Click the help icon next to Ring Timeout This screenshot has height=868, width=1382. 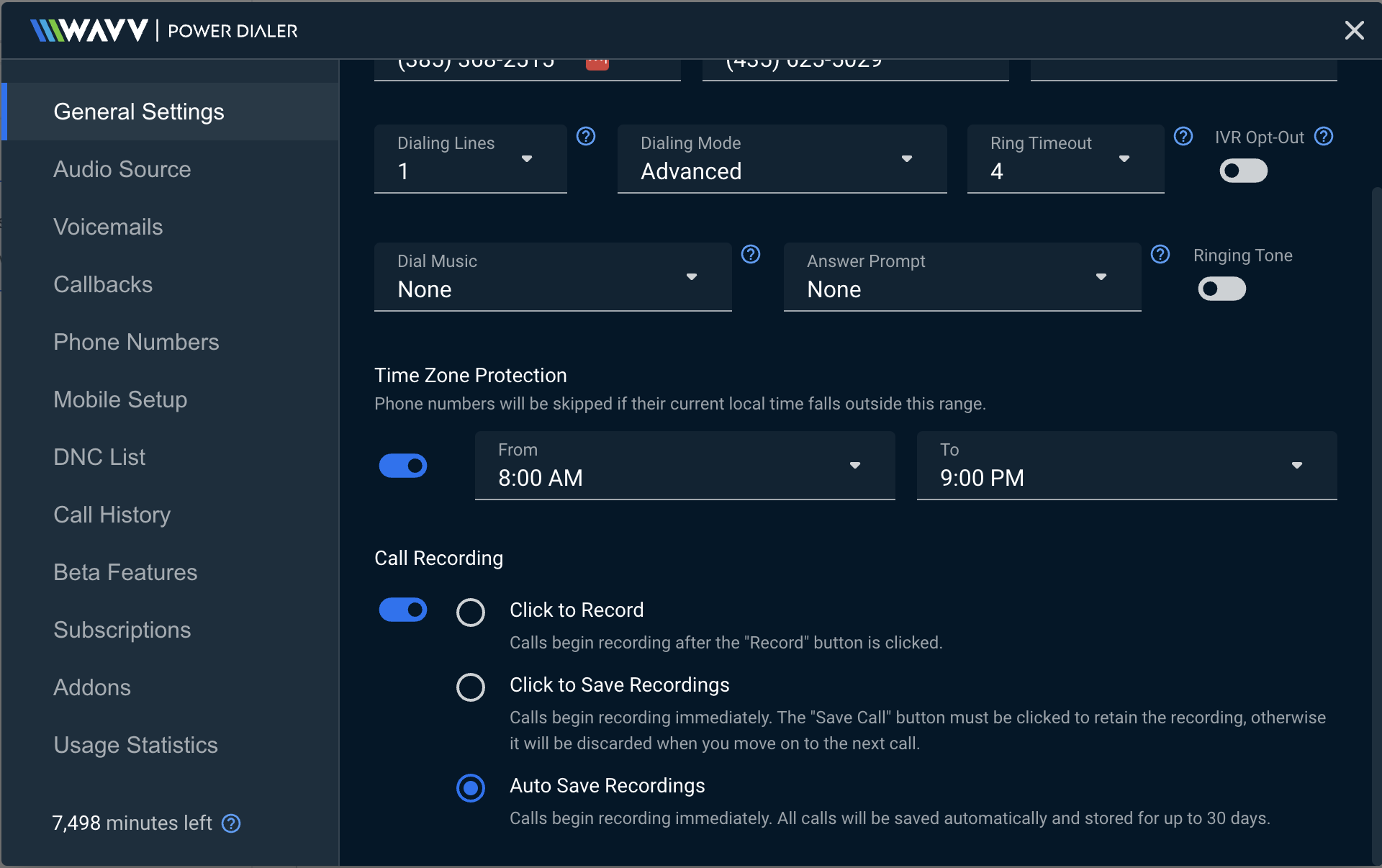coord(1183,136)
